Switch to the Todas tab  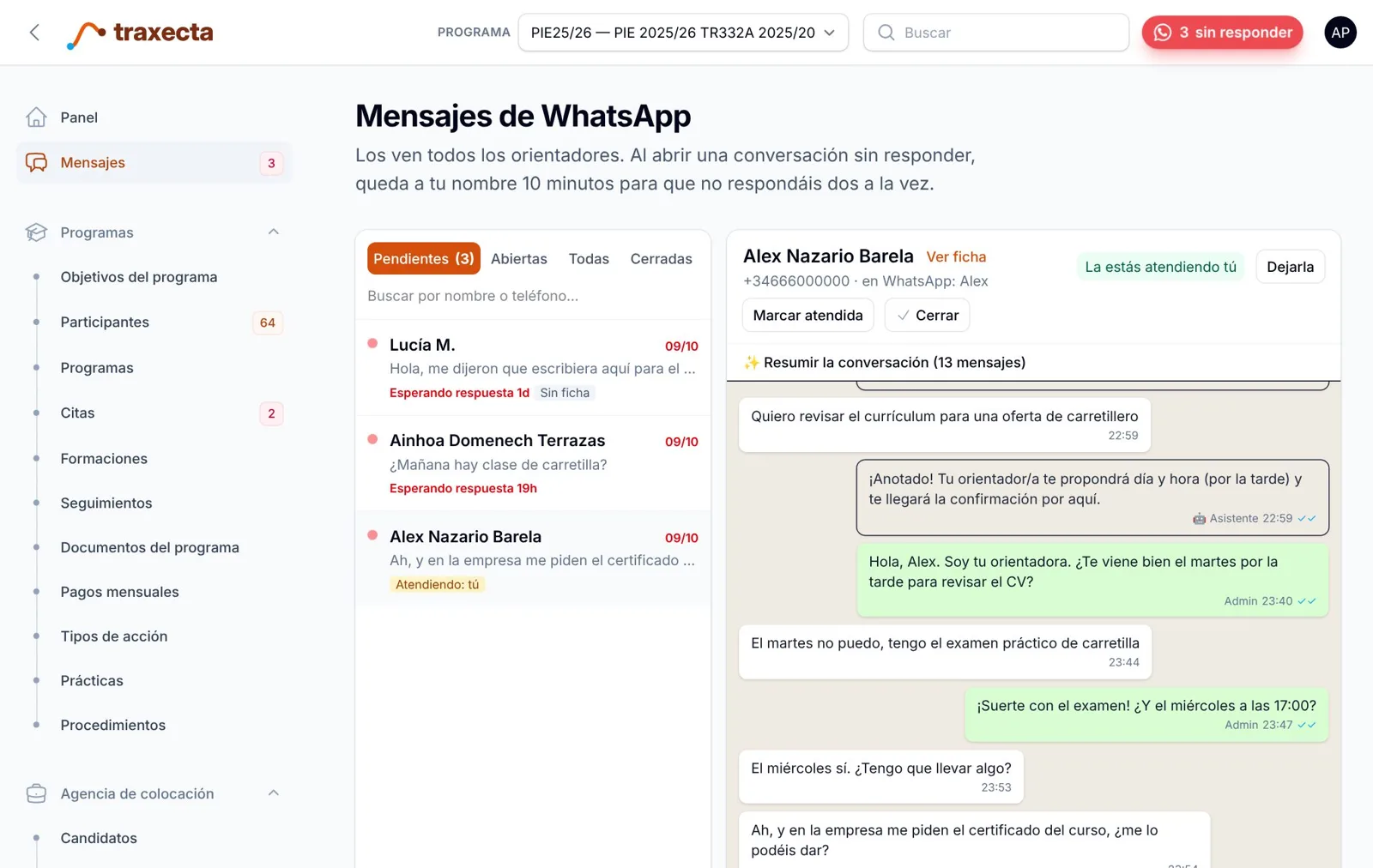589,259
